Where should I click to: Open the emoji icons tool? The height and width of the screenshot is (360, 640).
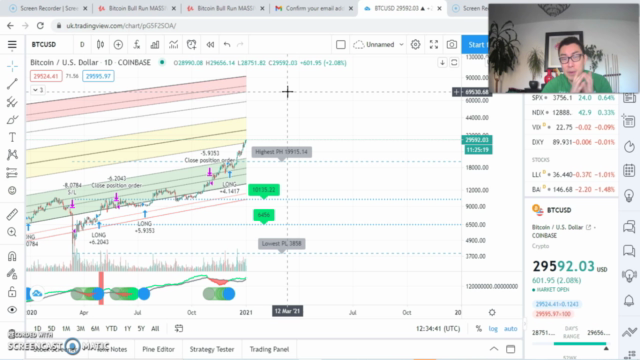coord(12,191)
